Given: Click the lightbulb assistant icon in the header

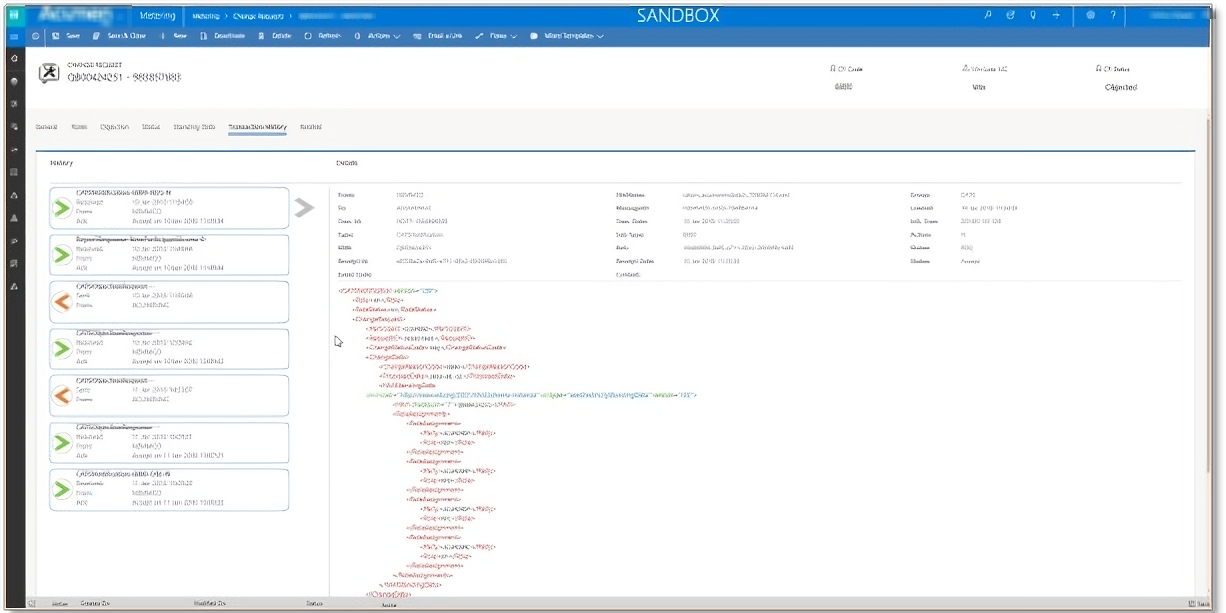Looking at the screenshot, I should coord(1033,15).
